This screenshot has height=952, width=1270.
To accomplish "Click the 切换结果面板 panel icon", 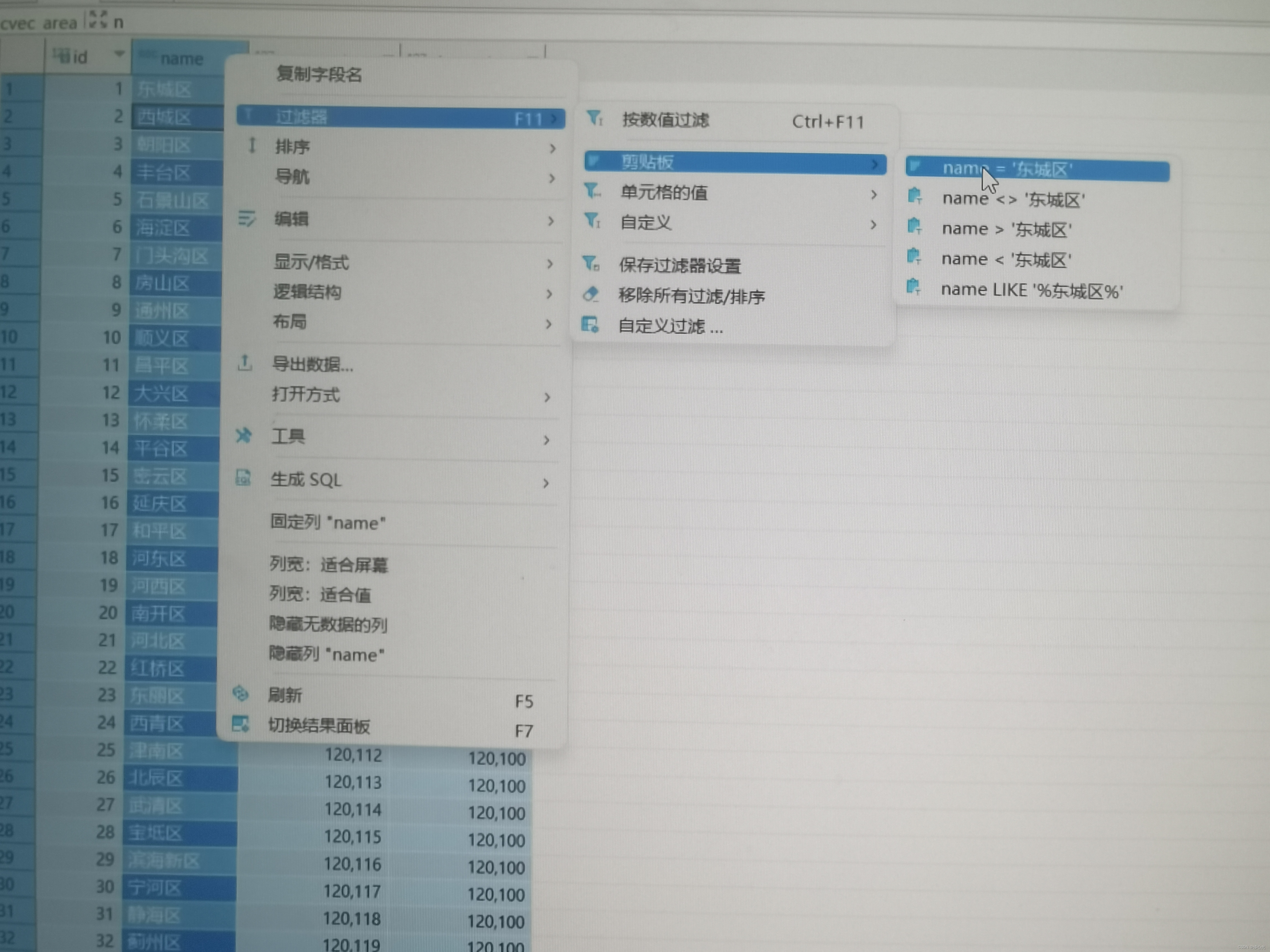I will 240,724.
